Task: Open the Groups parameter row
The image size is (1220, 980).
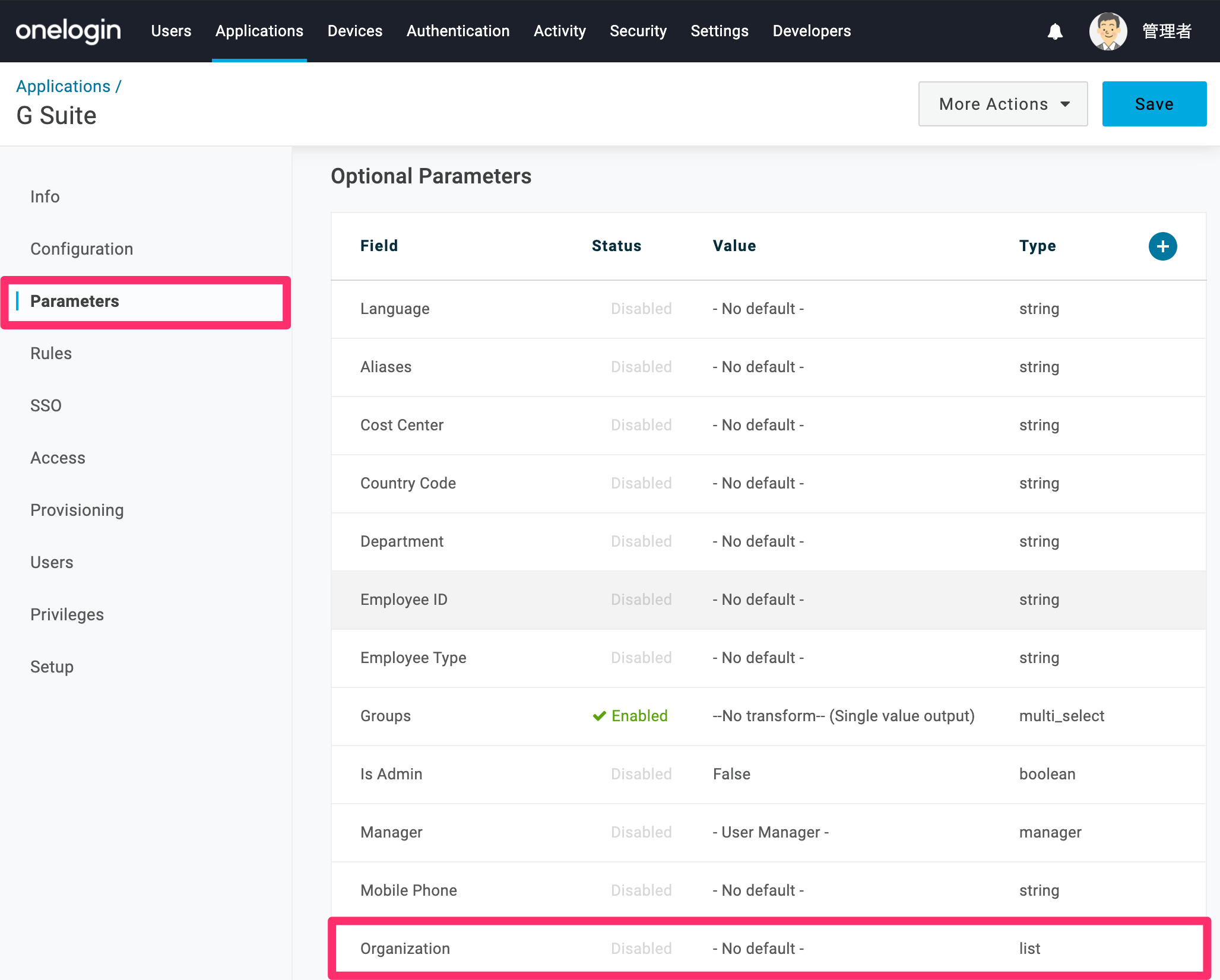Action: pos(768,716)
